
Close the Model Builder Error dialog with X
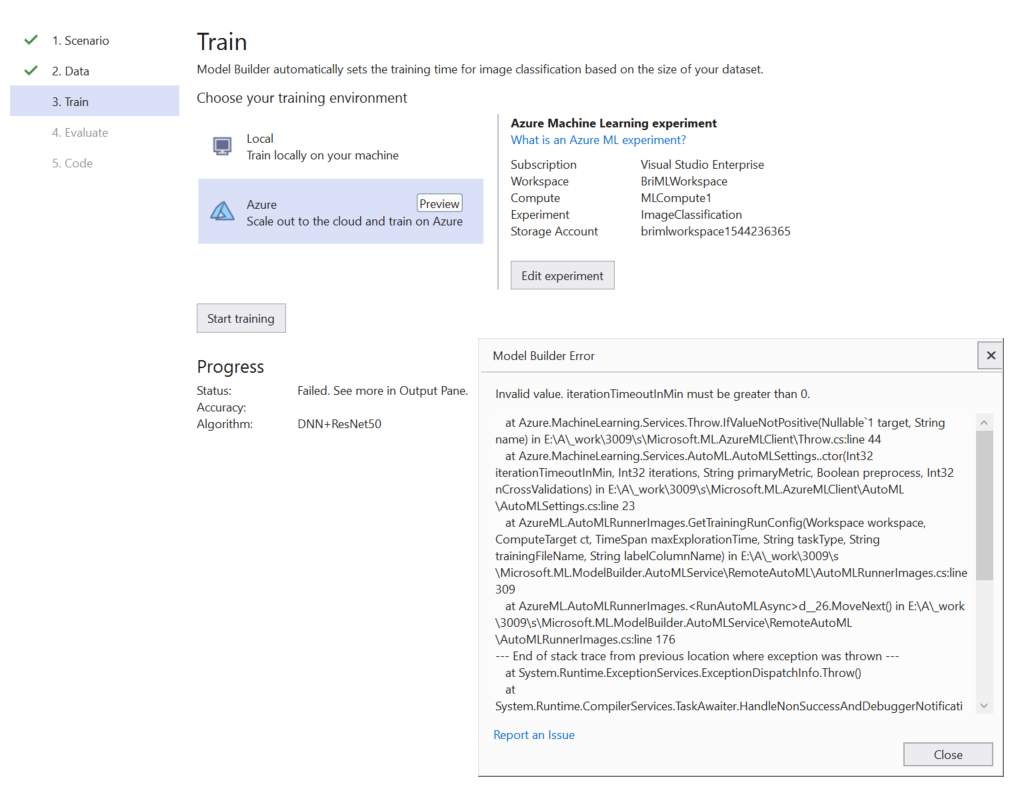(x=991, y=355)
